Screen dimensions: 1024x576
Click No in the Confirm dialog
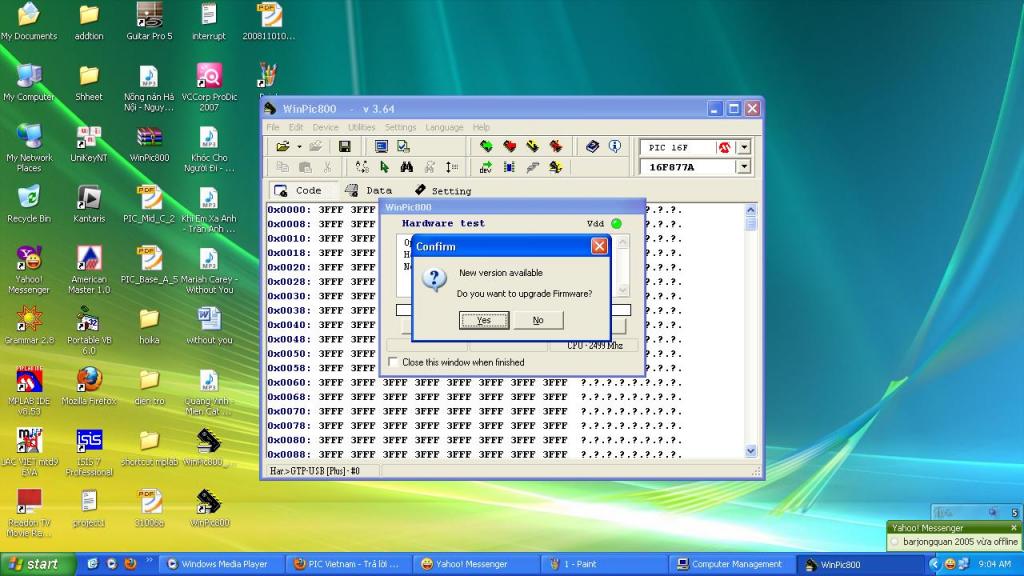[x=538, y=320]
